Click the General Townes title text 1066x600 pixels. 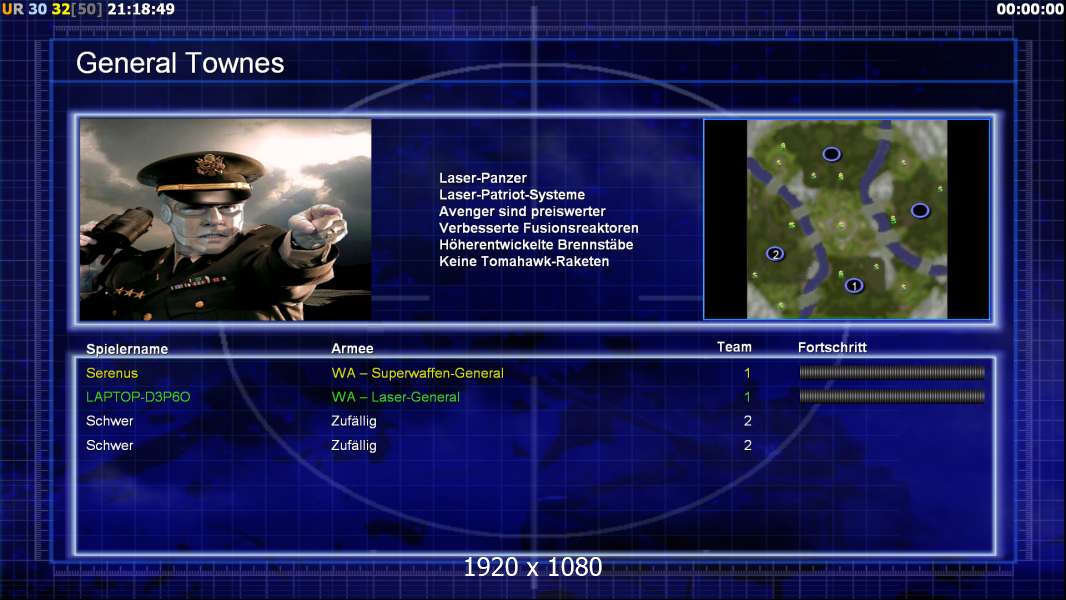180,63
